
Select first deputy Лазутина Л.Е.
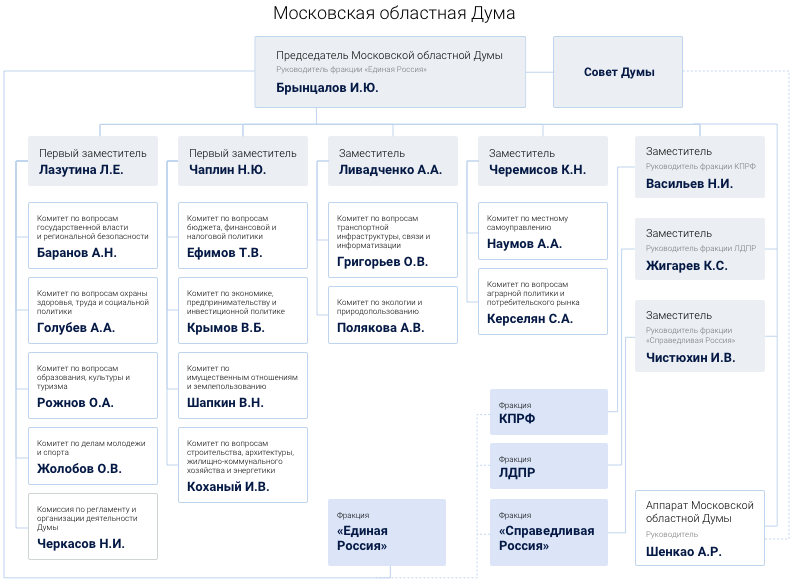pyautogui.click(x=92, y=161)
